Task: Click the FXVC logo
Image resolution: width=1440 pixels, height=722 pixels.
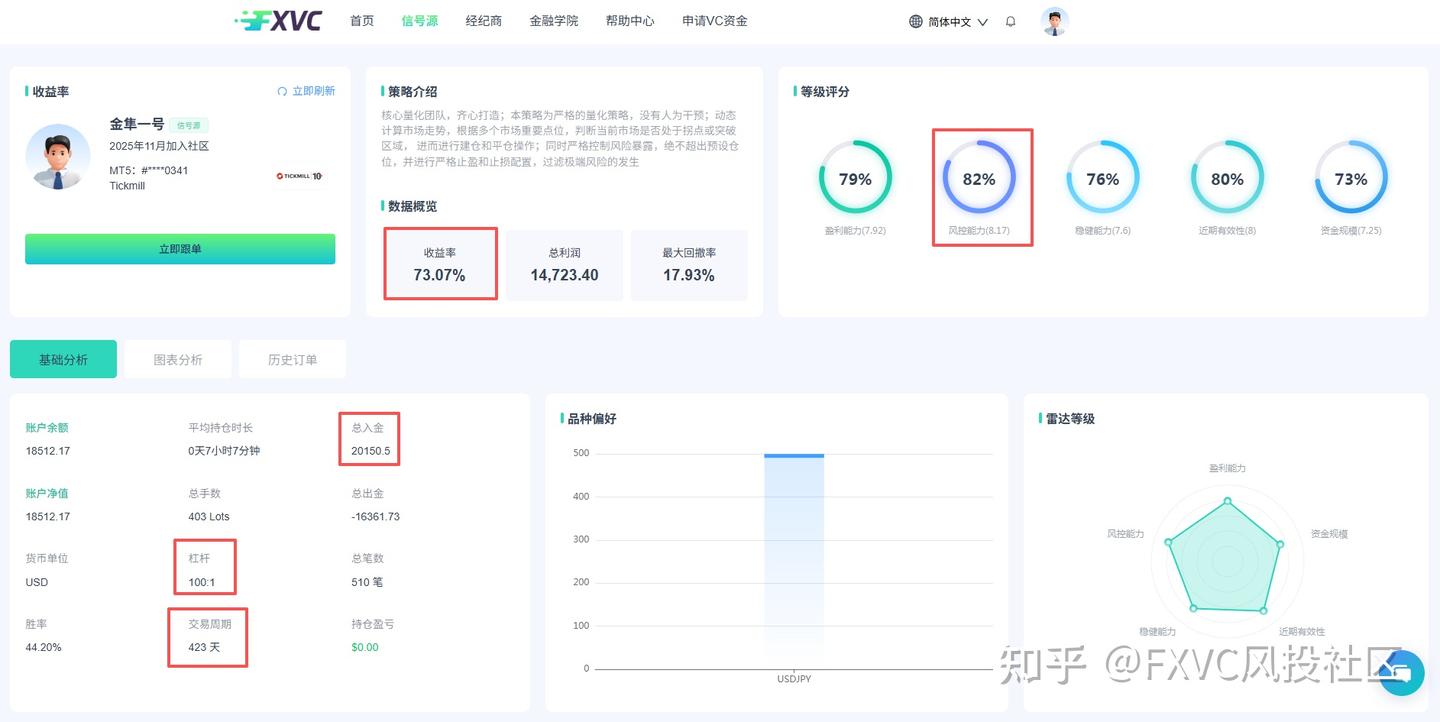Action: coord(278,20)
